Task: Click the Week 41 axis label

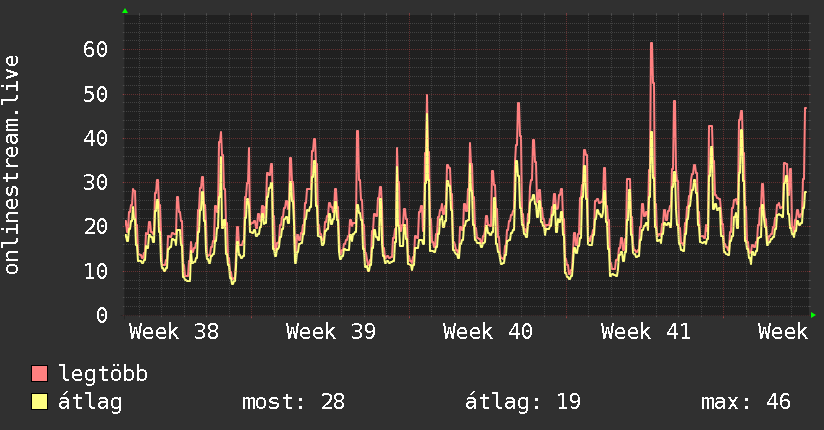Action: pos(645,332)
